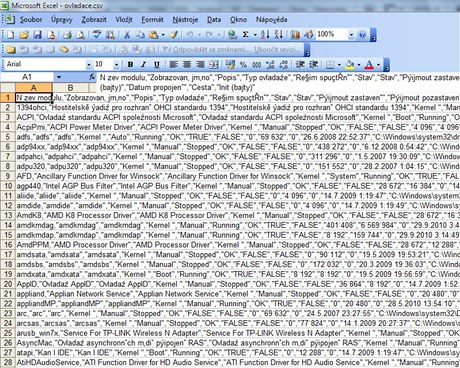Apply the yellow fill color bucket
460x368 pixels.
point(349,64)
